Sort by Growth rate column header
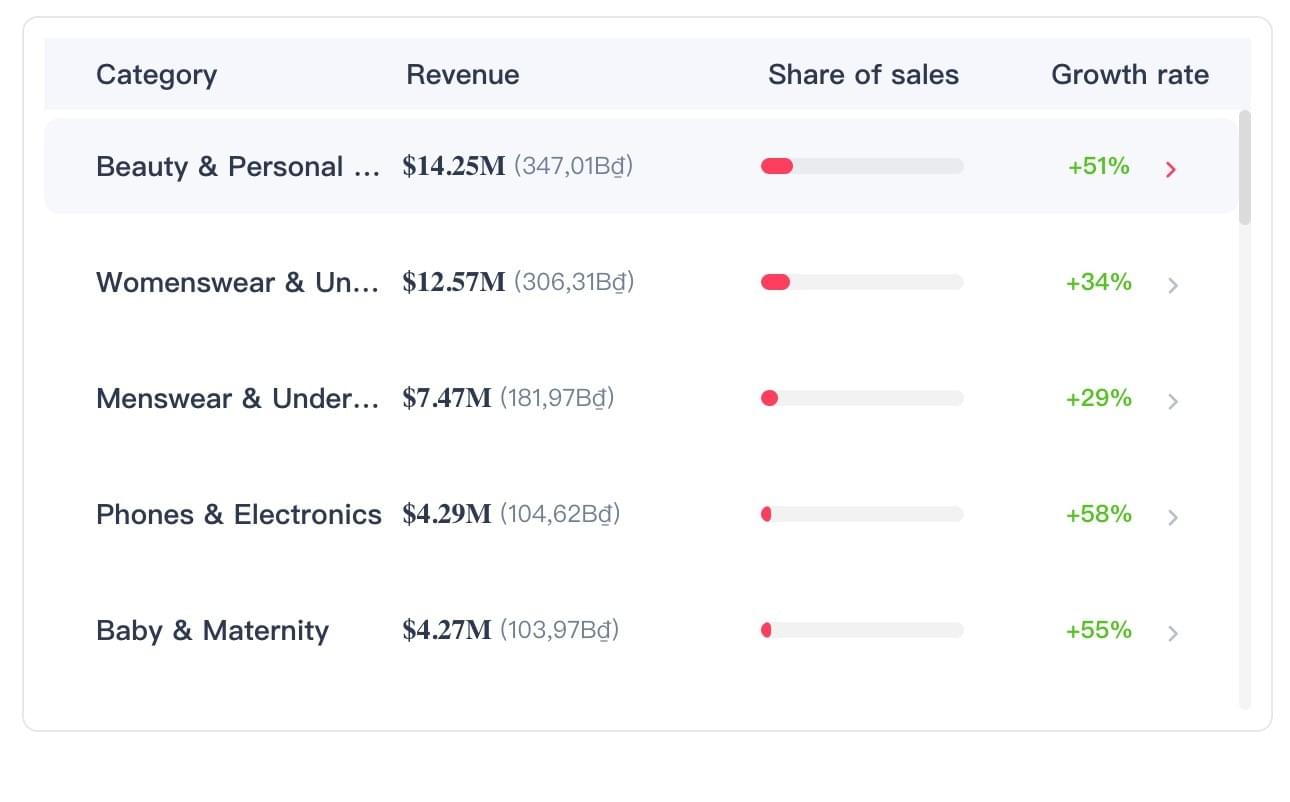1290x802 pixels. point(1129,75)
